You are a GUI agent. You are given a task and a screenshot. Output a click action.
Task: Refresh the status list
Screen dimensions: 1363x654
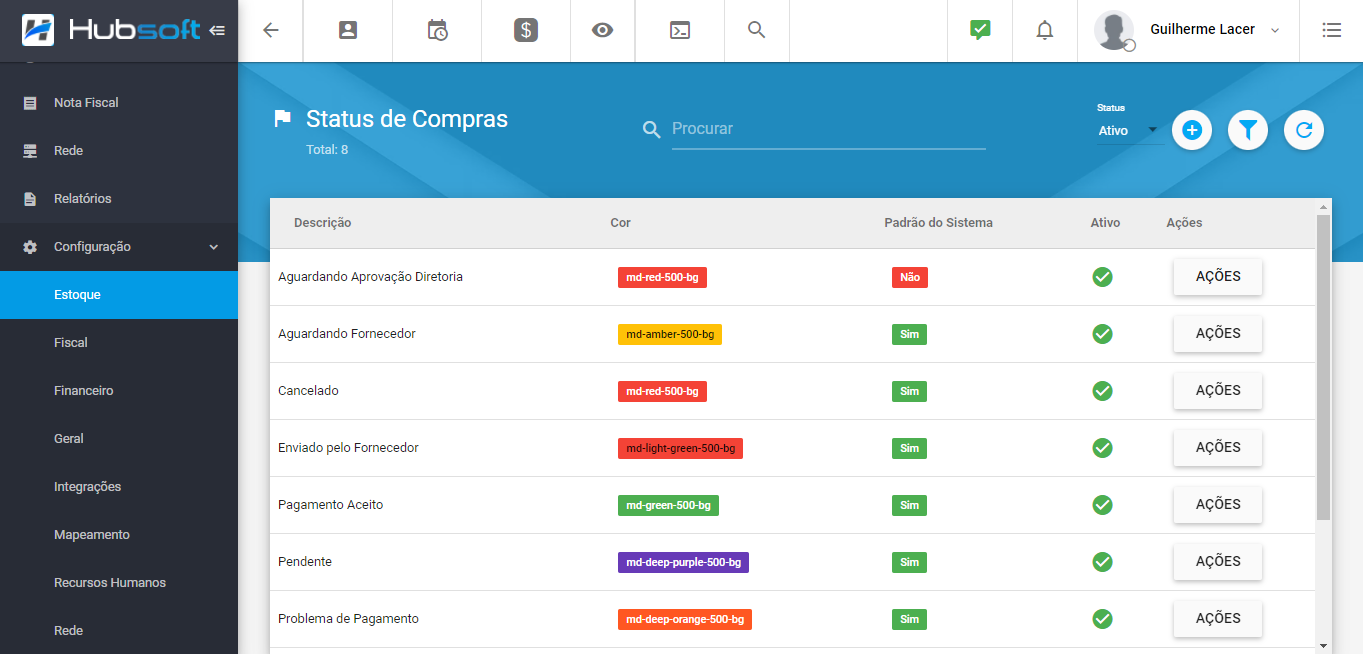[1304, 130]
